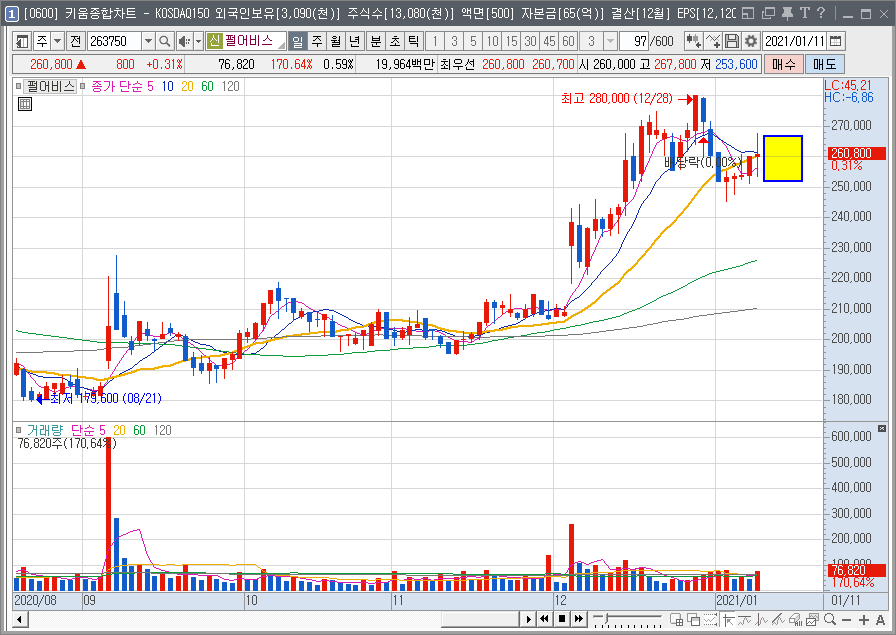Click the fast-forward button in playback controls

point(579,619)
